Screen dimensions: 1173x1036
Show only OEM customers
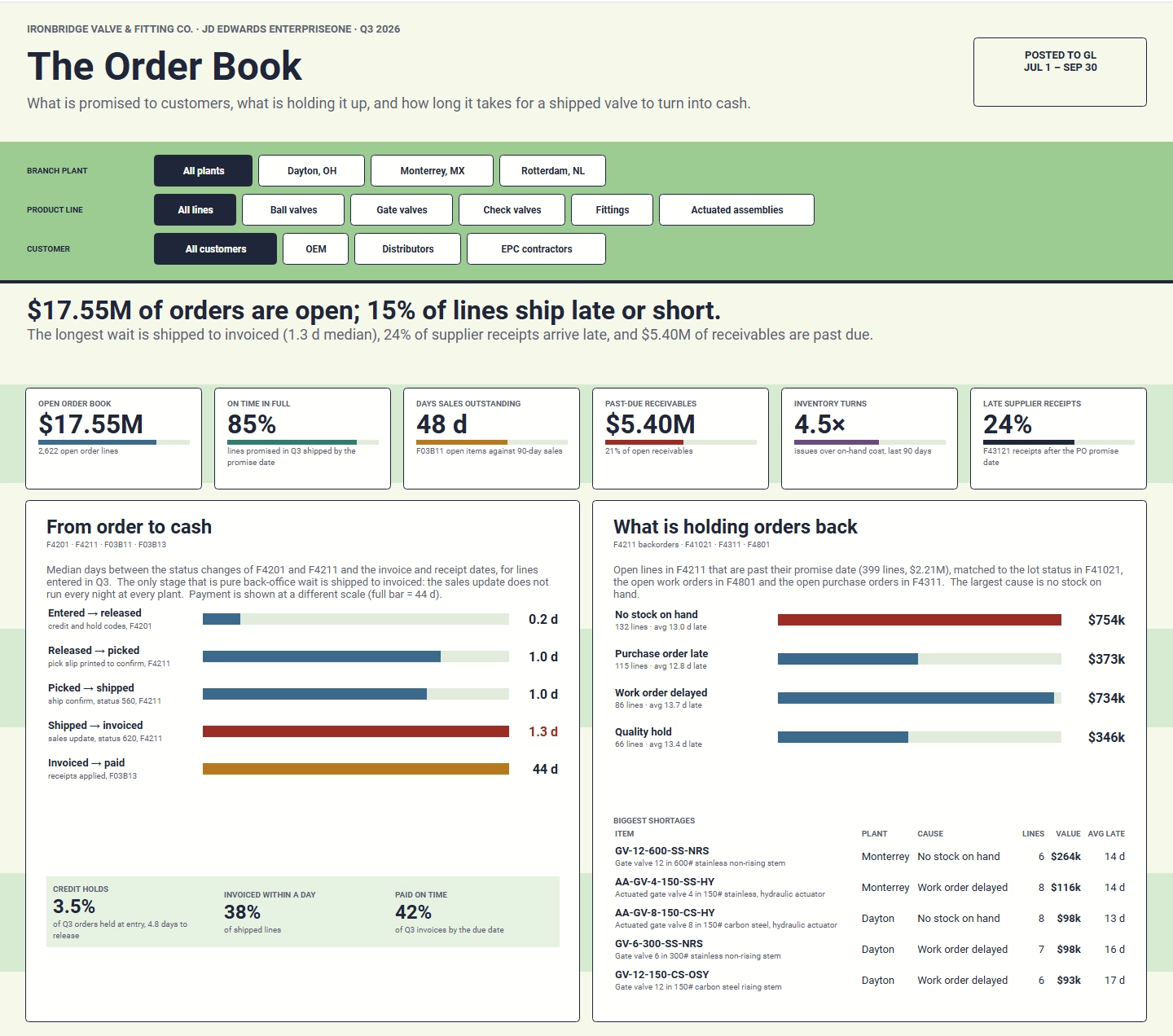(x=315, y=249)
